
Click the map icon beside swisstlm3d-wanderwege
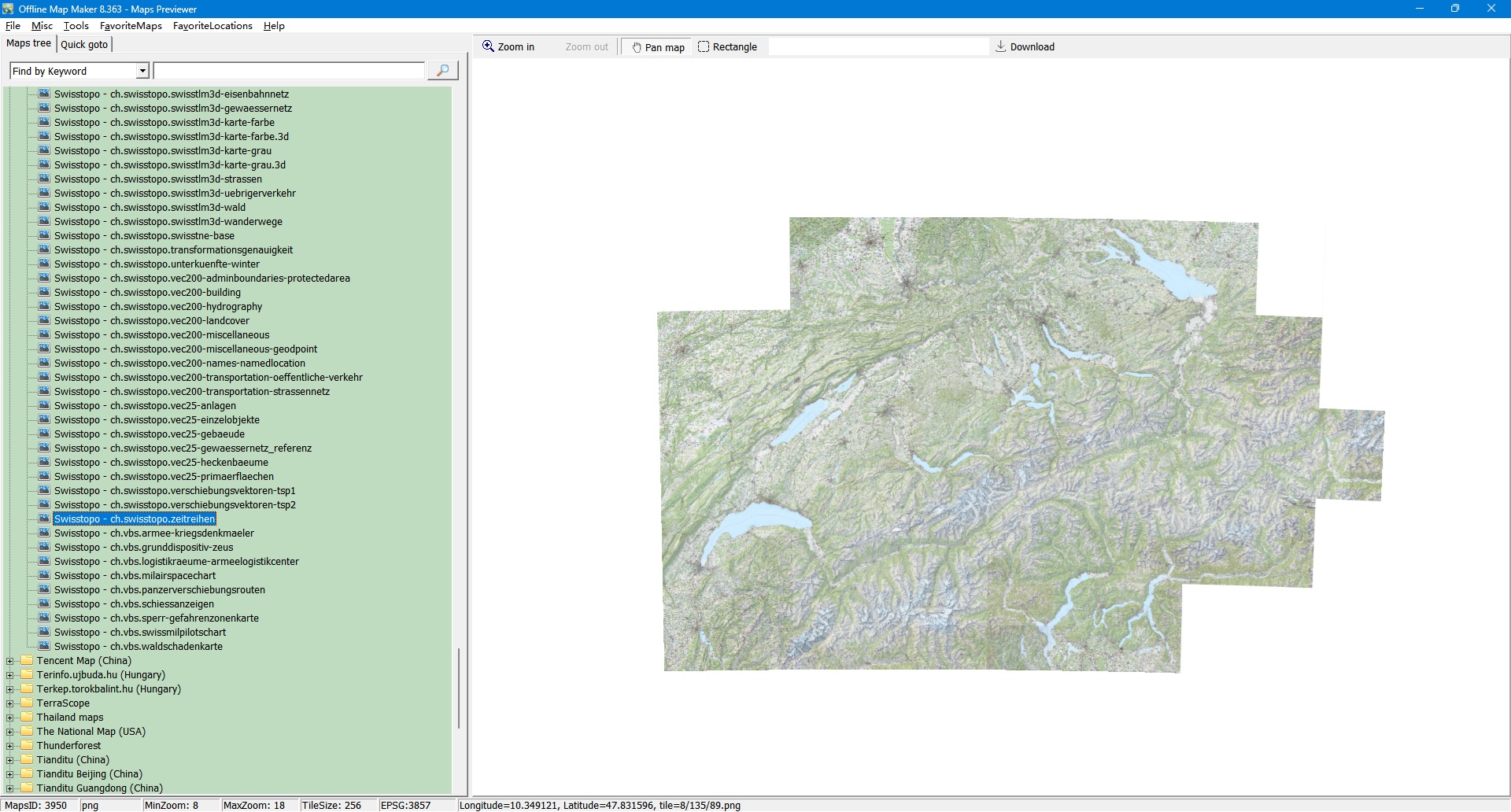click(x=44, y=221)
